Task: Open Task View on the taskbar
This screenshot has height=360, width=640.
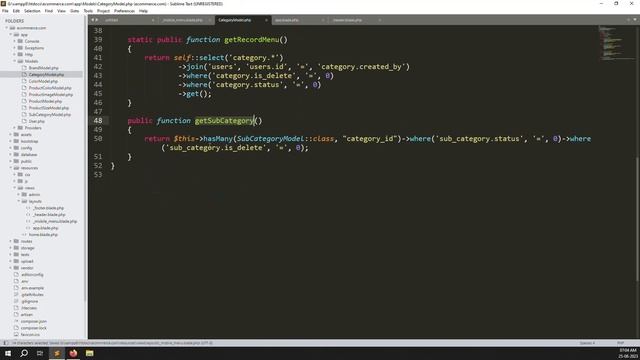Action: [40, 353]
